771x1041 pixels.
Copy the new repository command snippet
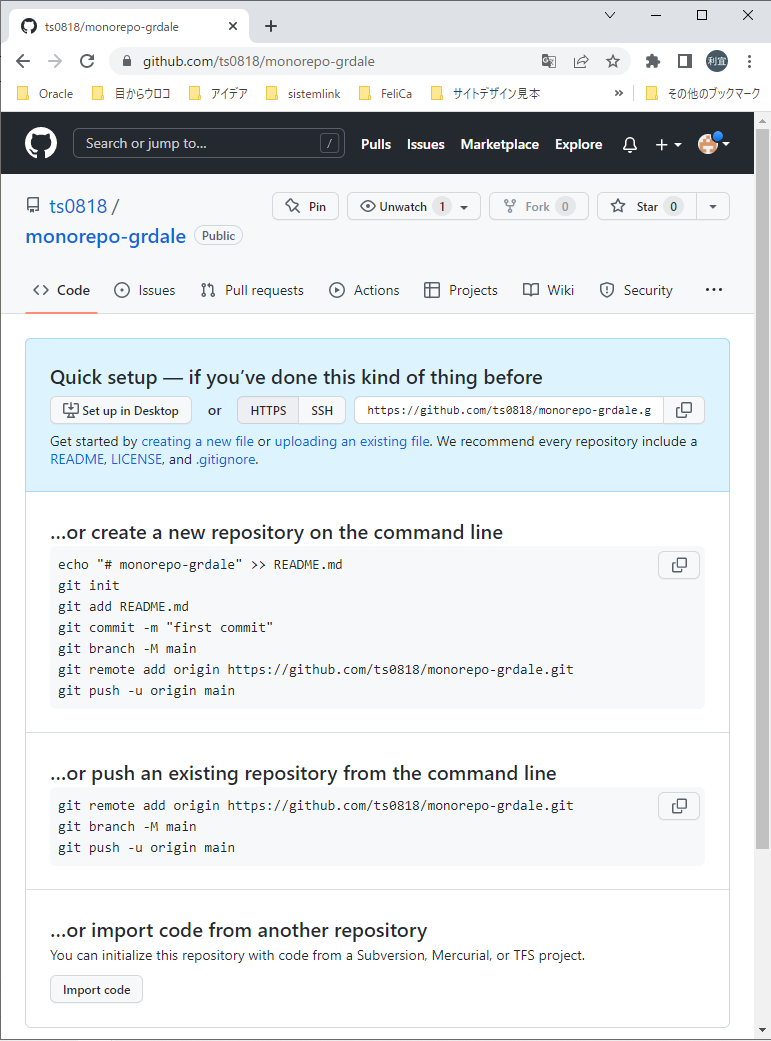678,565
